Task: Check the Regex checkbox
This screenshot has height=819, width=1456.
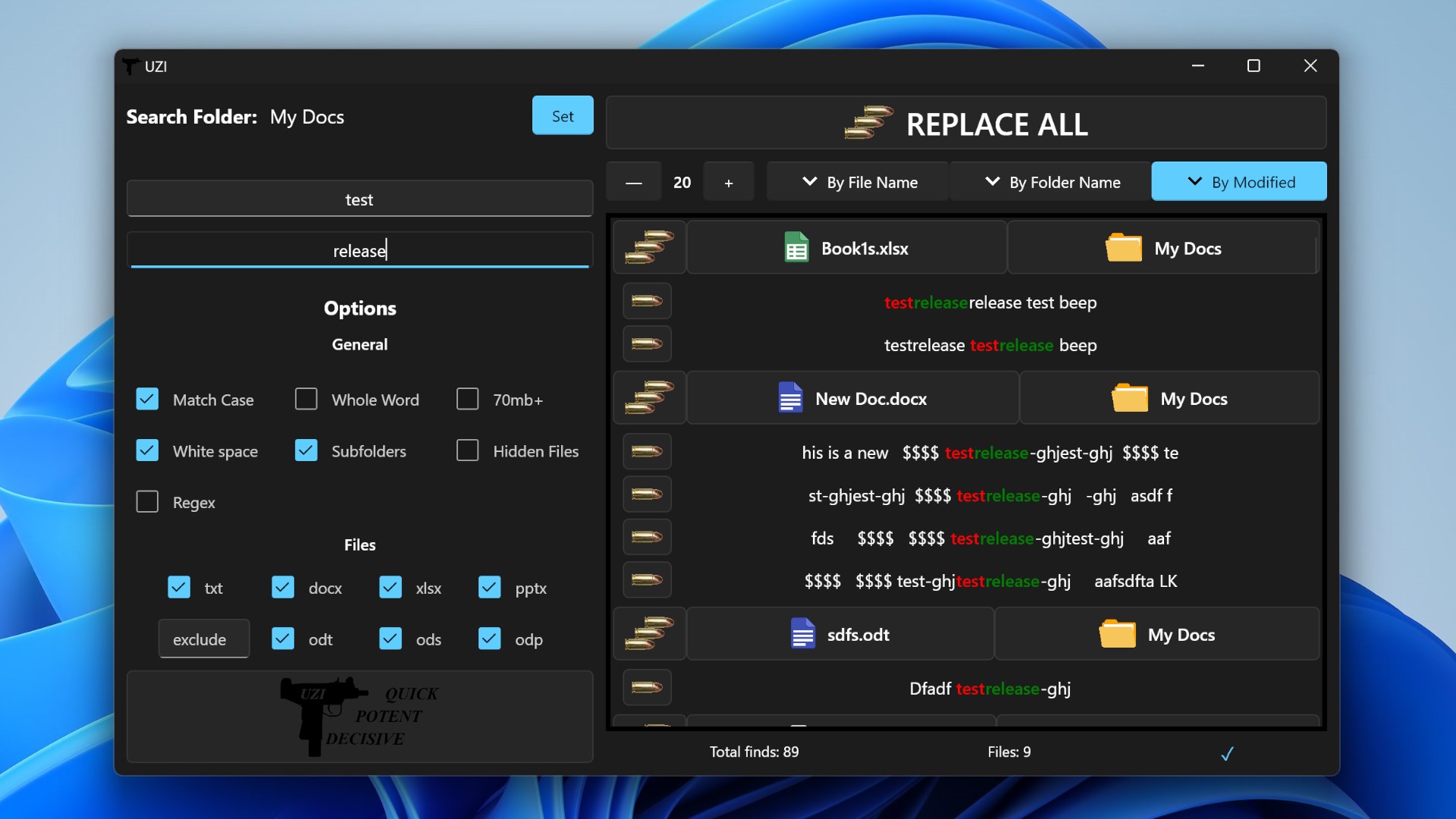Action: [147, 502]
